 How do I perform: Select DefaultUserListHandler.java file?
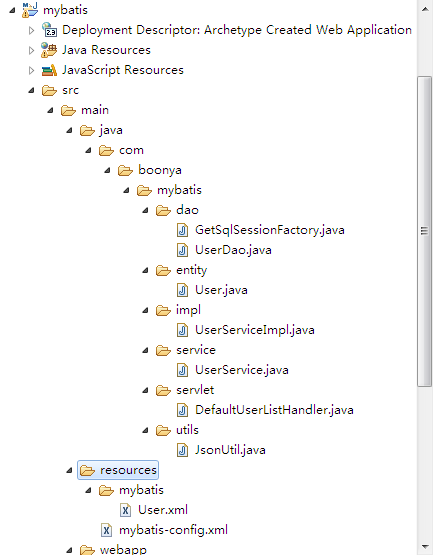(x=274, y=410)
